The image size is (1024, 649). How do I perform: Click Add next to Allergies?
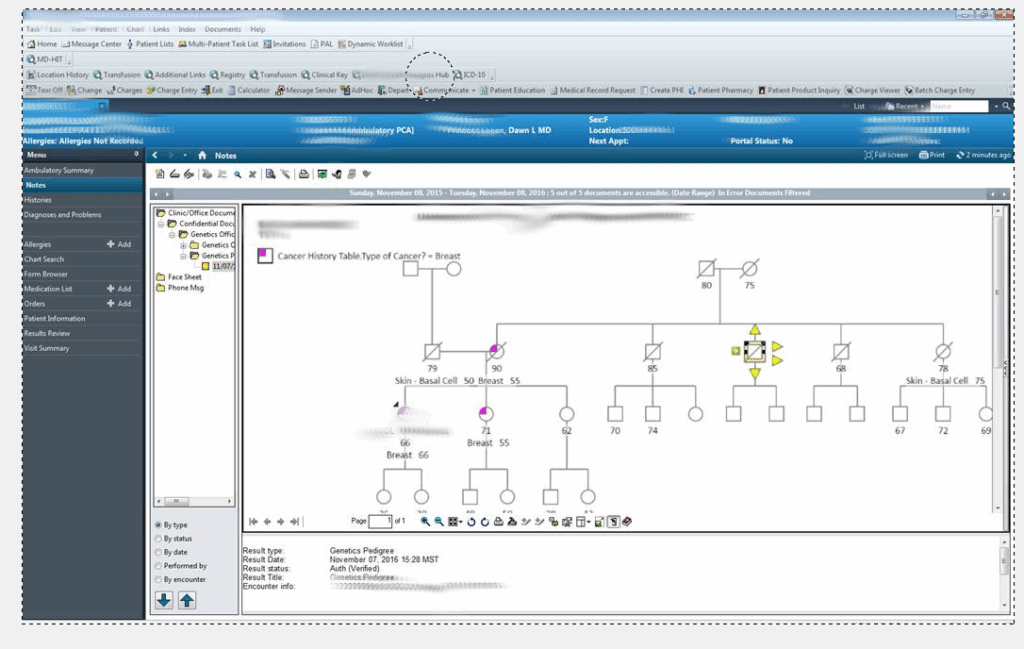[119, 244]
